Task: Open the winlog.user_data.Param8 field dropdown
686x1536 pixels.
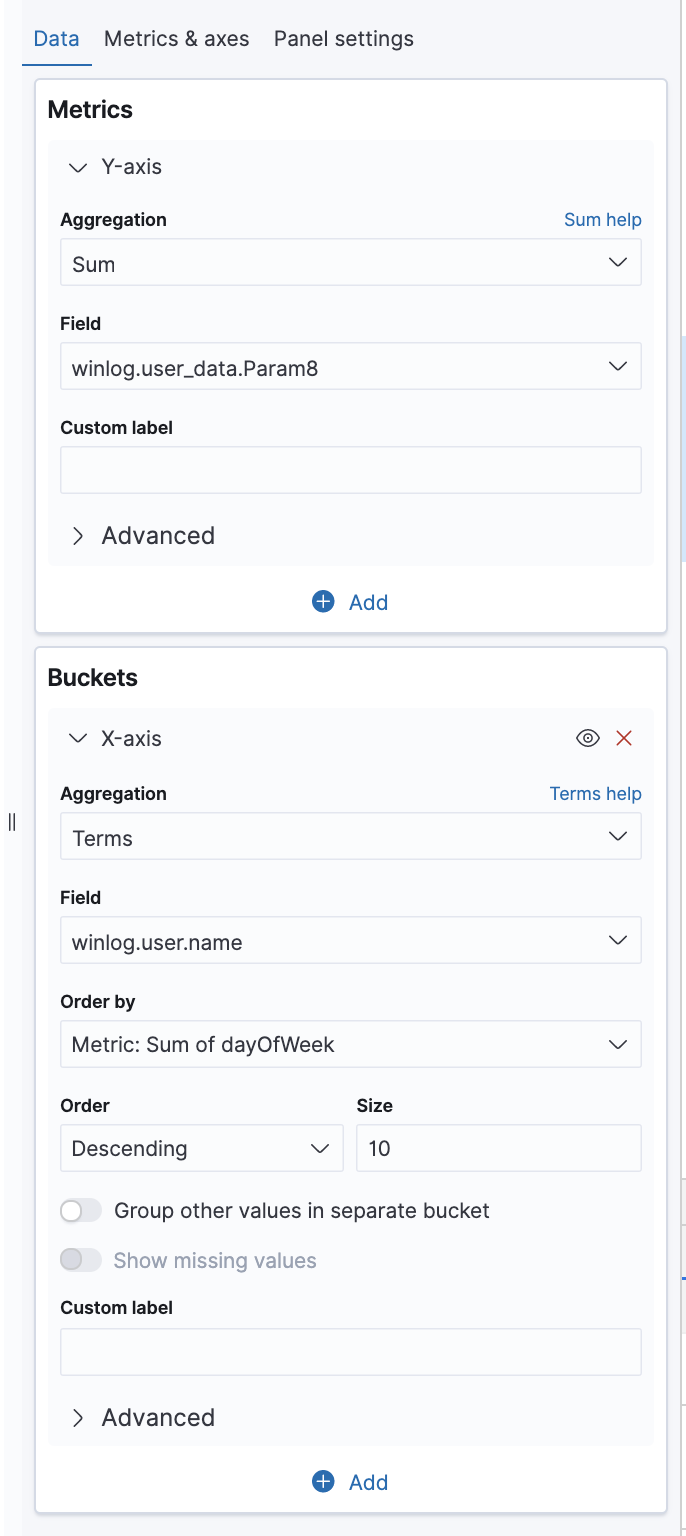Action: [350, 367]
